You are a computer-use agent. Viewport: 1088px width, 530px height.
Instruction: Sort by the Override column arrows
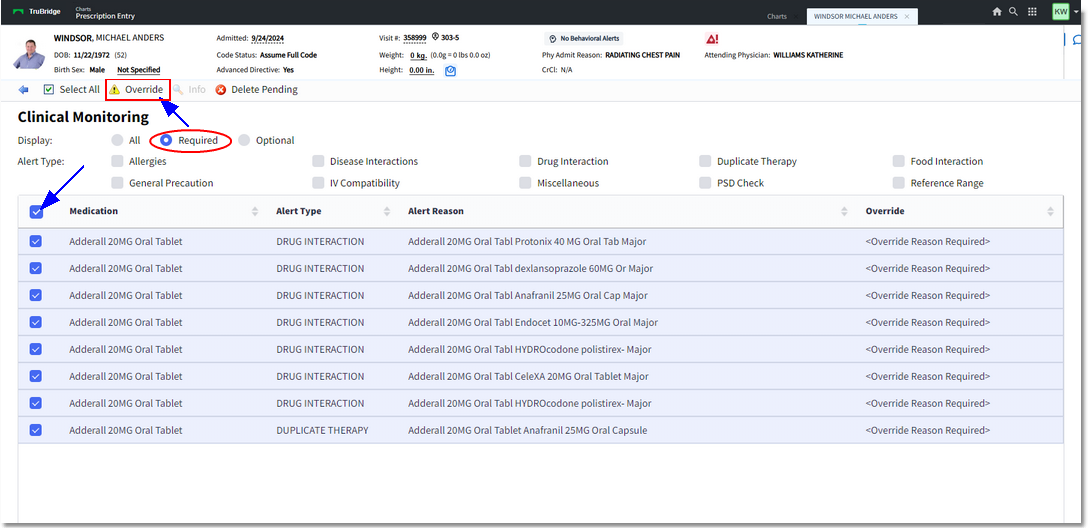click(1051, 212)
